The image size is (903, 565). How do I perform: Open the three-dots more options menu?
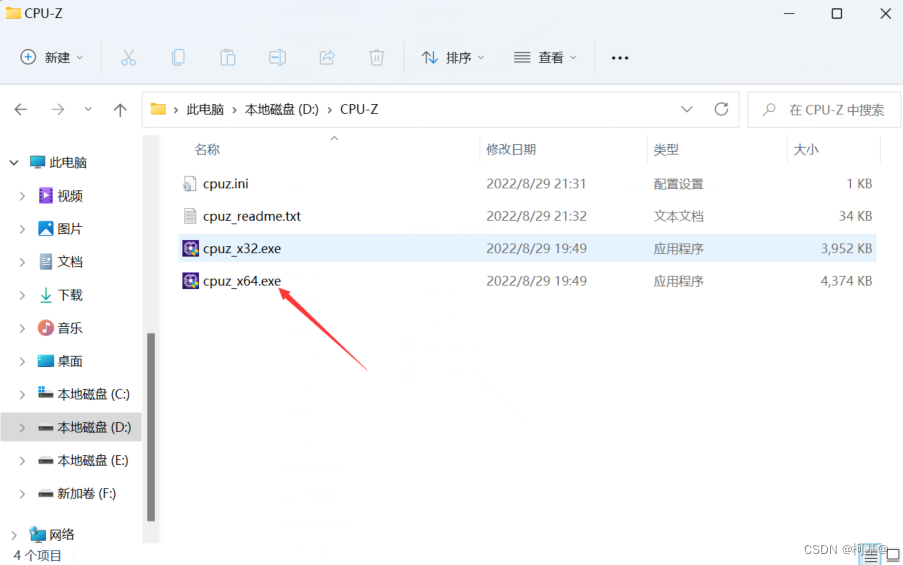tap(620, 58)
